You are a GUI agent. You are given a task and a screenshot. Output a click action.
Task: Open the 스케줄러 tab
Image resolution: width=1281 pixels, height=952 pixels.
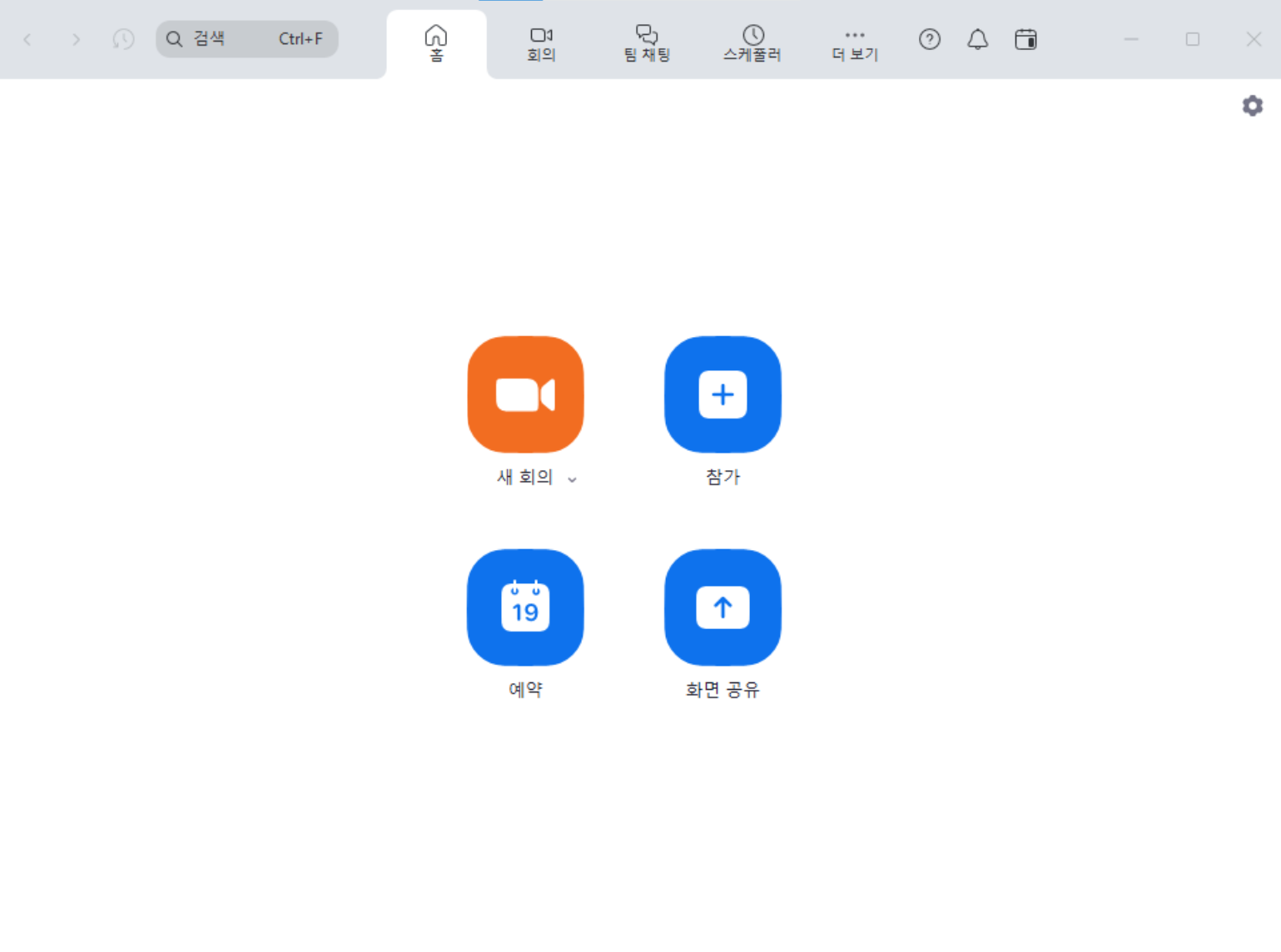(x=752, y=44)
